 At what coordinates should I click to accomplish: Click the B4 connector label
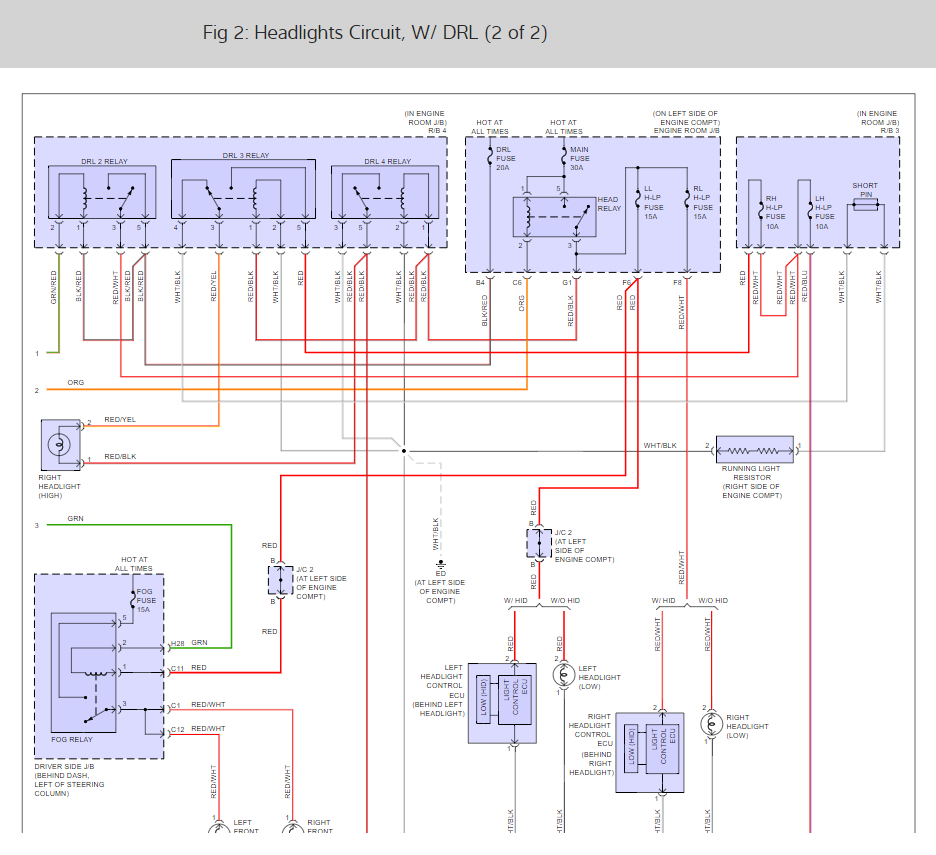pos(480,283)
